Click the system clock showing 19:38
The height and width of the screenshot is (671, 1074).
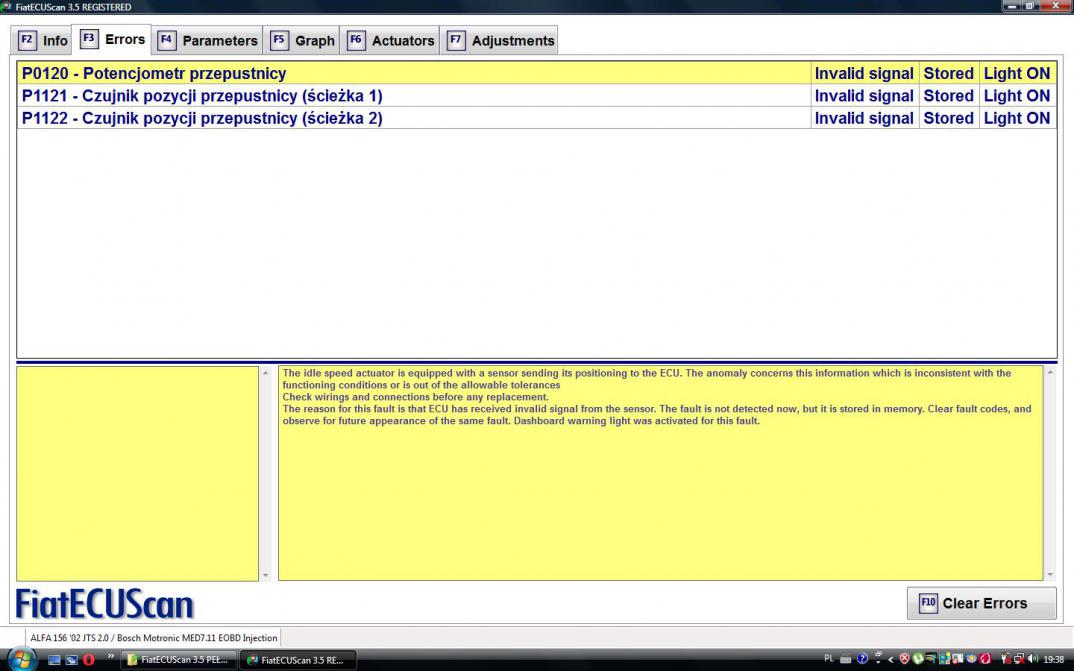click(x=1053, y=659)
